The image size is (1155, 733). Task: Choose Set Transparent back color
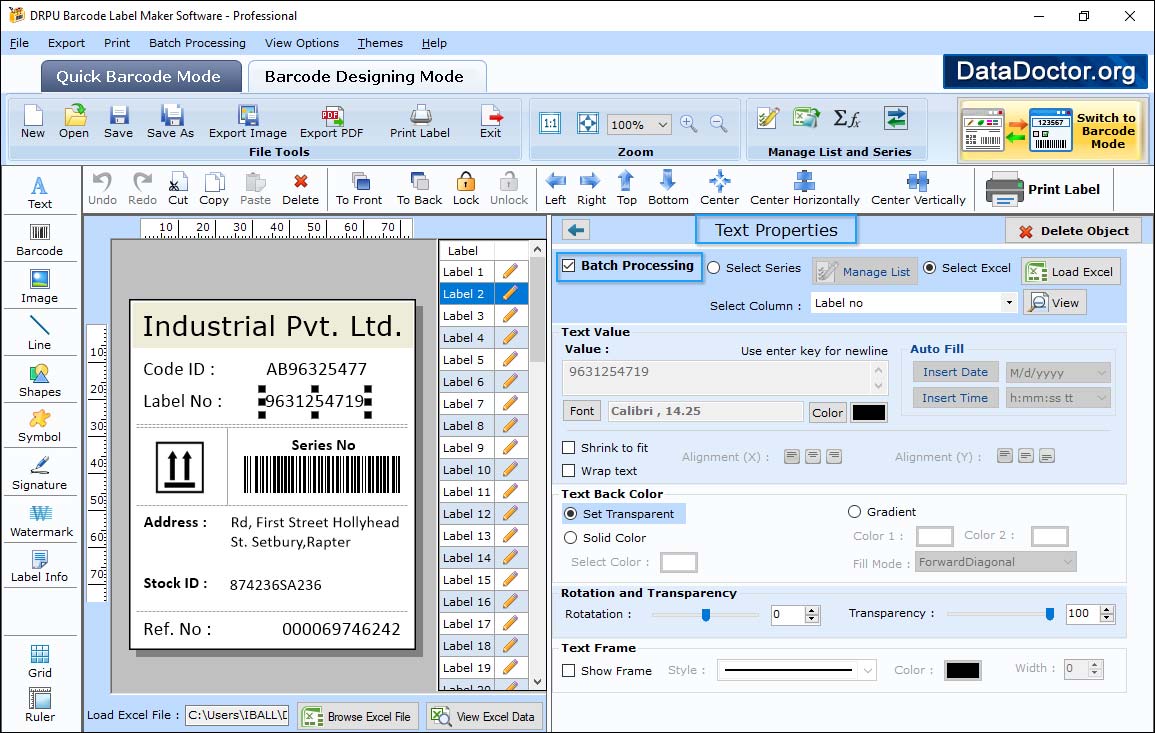click(570, 513)
